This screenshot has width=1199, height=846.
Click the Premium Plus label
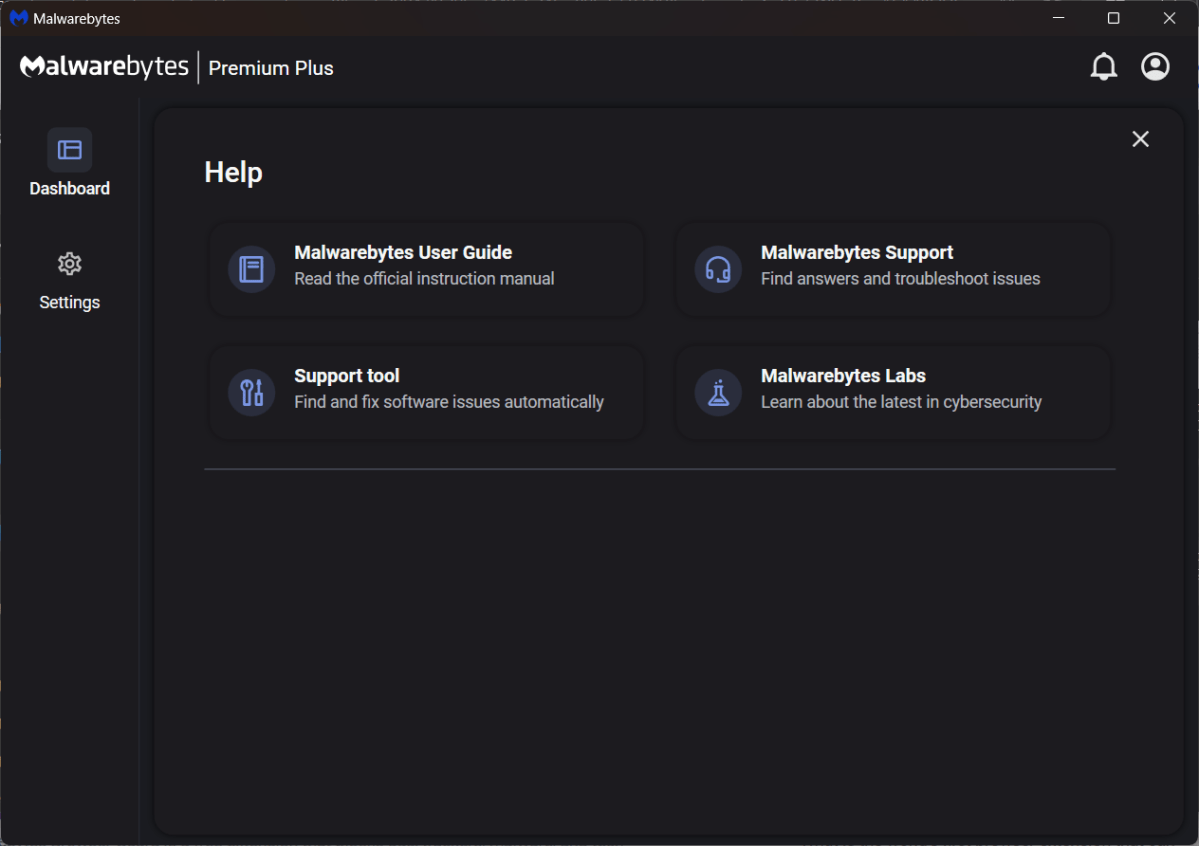tap(271, 68)
